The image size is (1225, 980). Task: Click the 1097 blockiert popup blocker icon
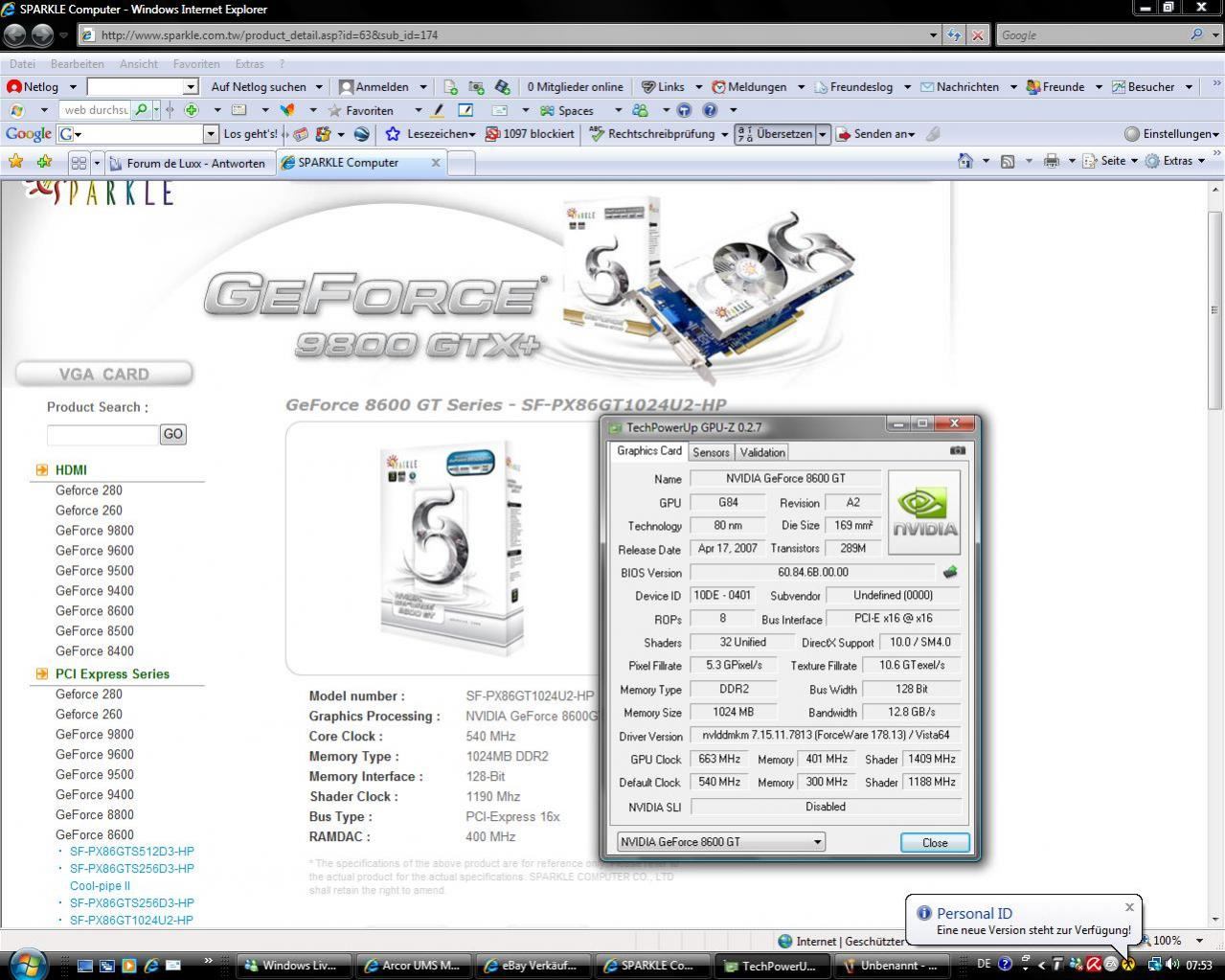[x=492, y=134]
